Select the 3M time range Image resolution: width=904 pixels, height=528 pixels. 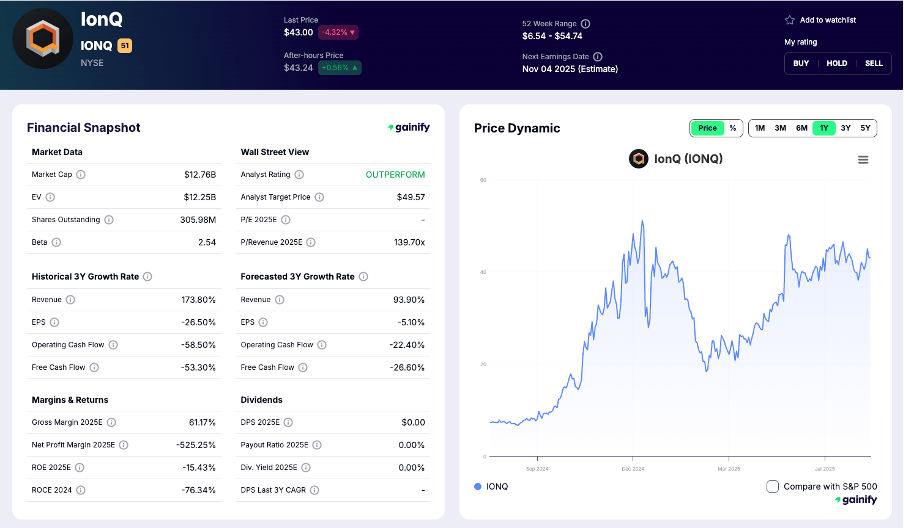pos(781,128)
